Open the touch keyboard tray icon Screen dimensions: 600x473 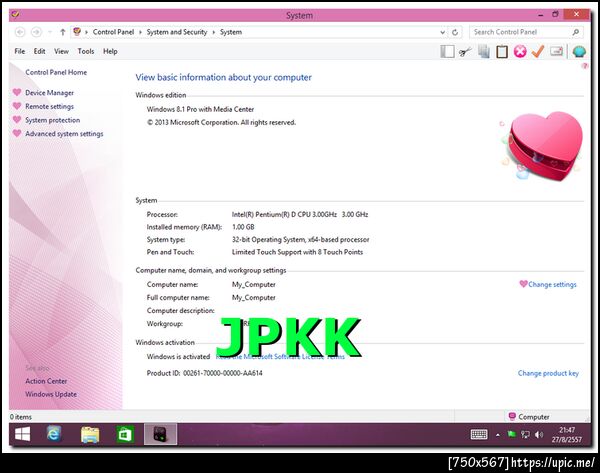479,434
